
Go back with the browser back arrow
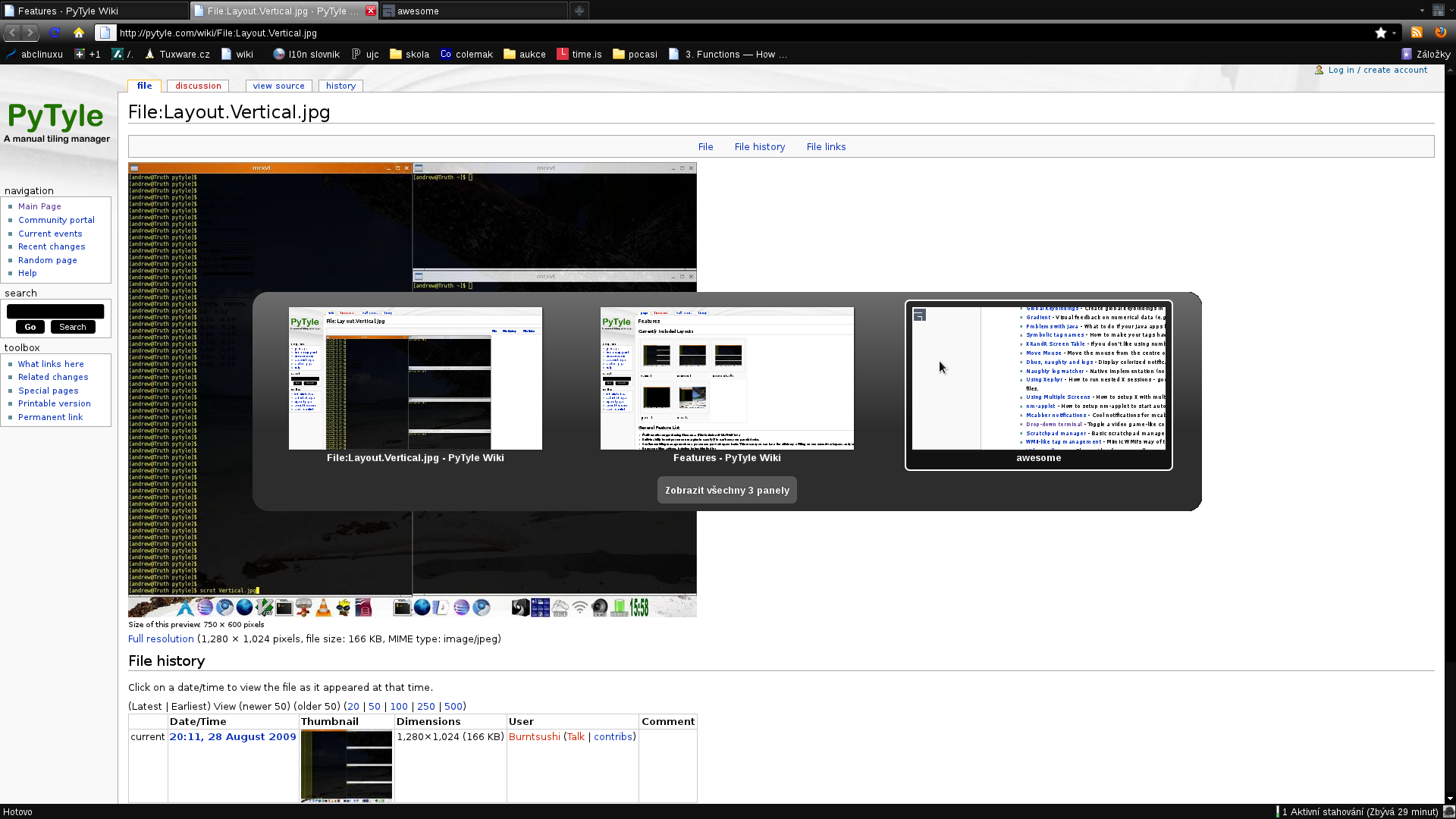pos(12,33)
